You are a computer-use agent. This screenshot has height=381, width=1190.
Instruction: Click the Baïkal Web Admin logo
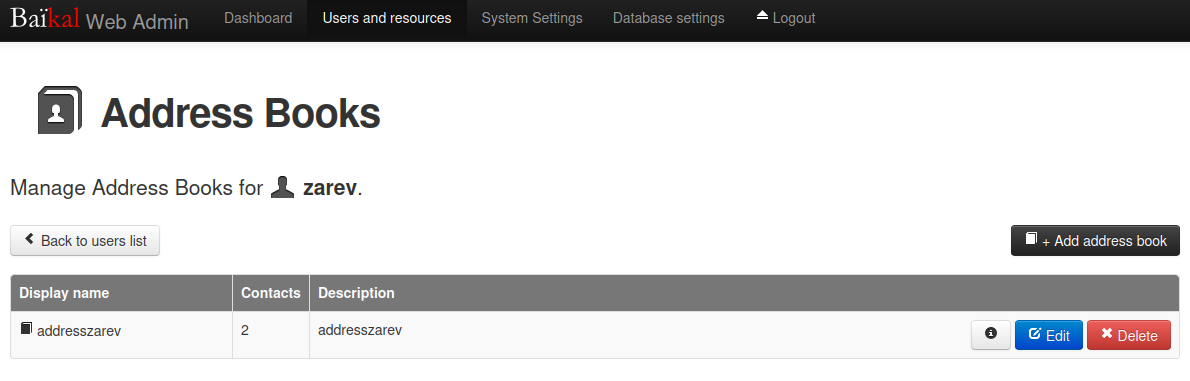click(x=99, y=20)
